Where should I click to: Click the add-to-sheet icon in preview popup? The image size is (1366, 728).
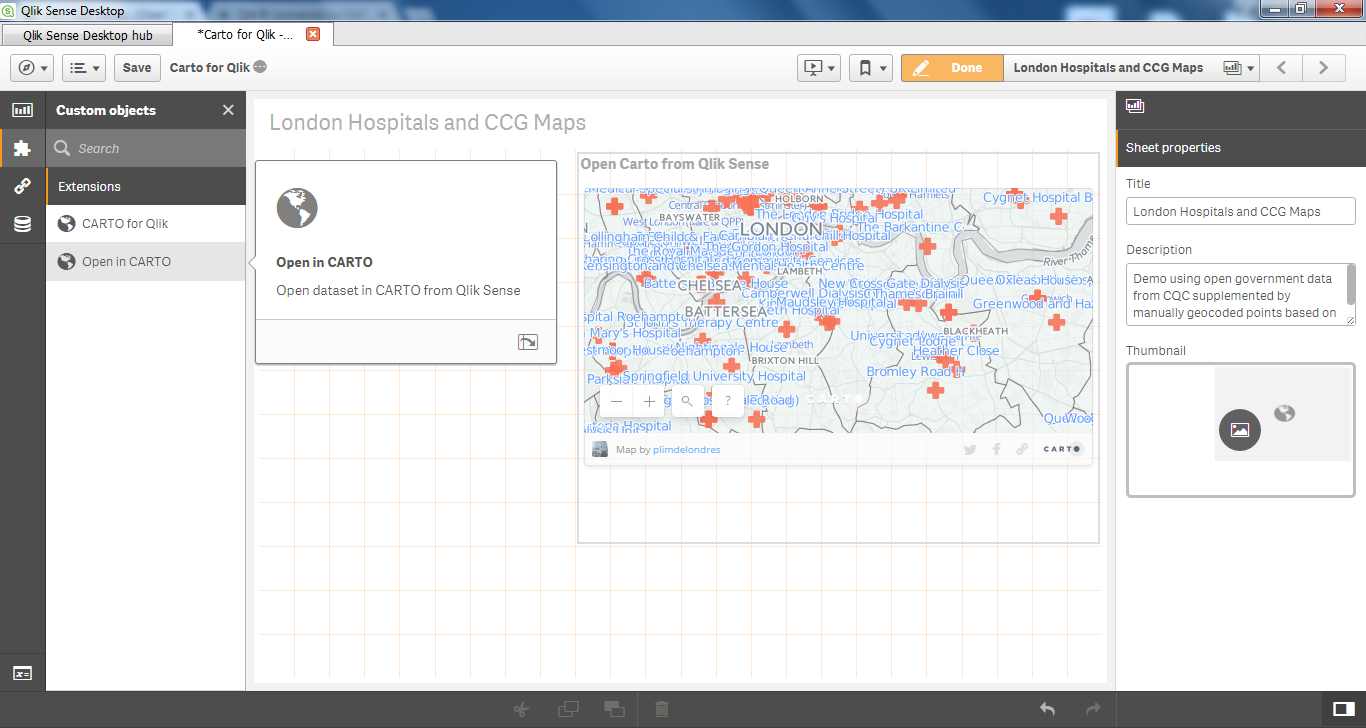coord(528,342)
